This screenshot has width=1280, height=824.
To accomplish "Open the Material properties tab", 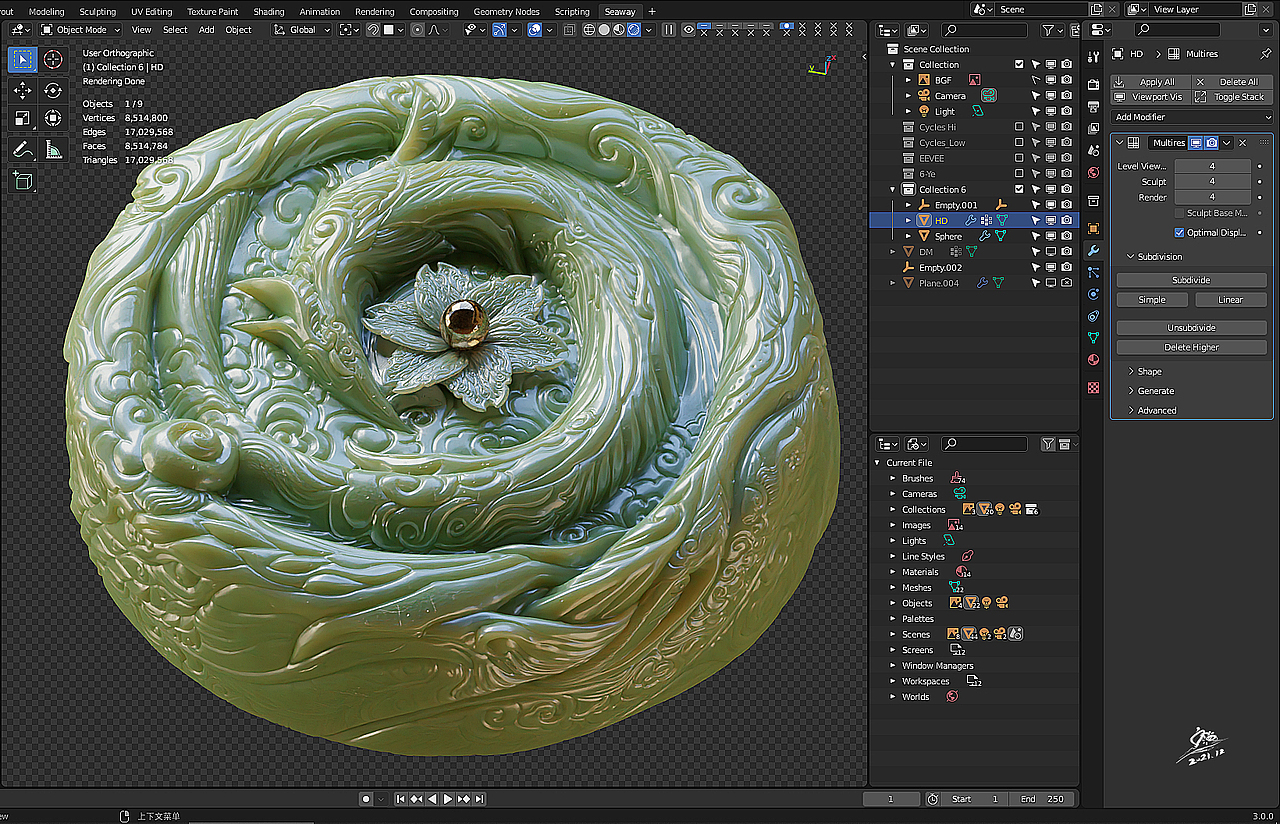I will 1093,359.
